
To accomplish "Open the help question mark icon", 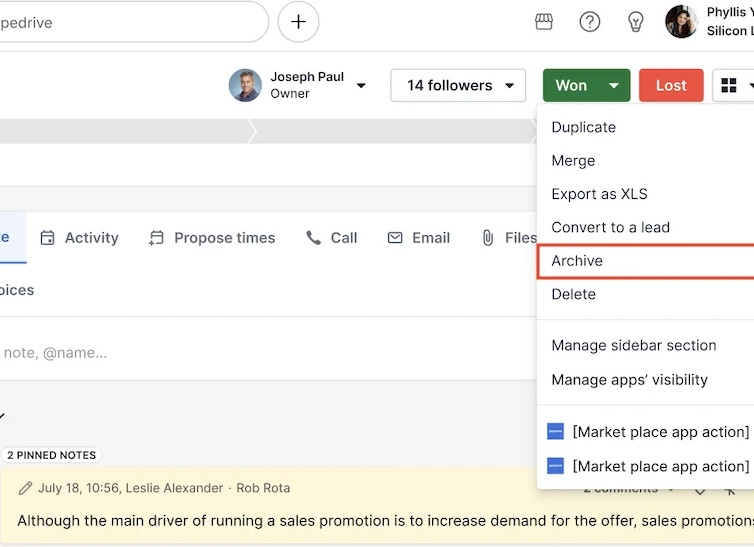I will pyautogui.click(x=590, y=22).
